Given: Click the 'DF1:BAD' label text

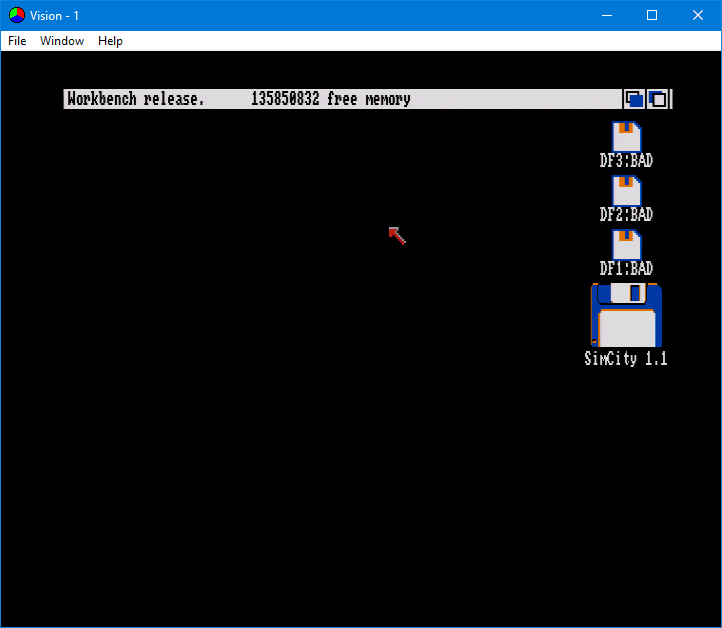Looking at the screenshot, I should coord(626,268).
